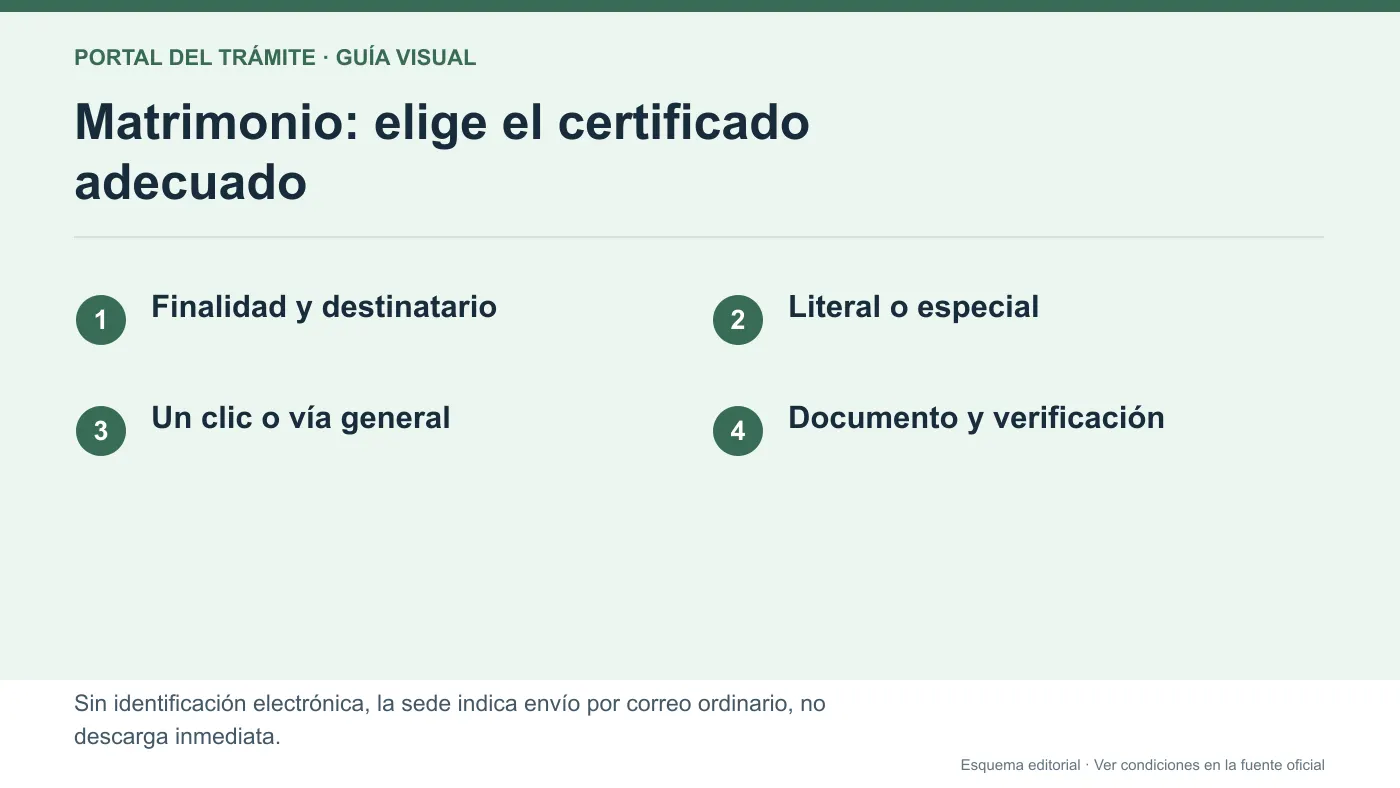Click the note starting "Sin identificación electrónica"
Image resolution: width=1400 pixels, height=788 pixels.
450,720
